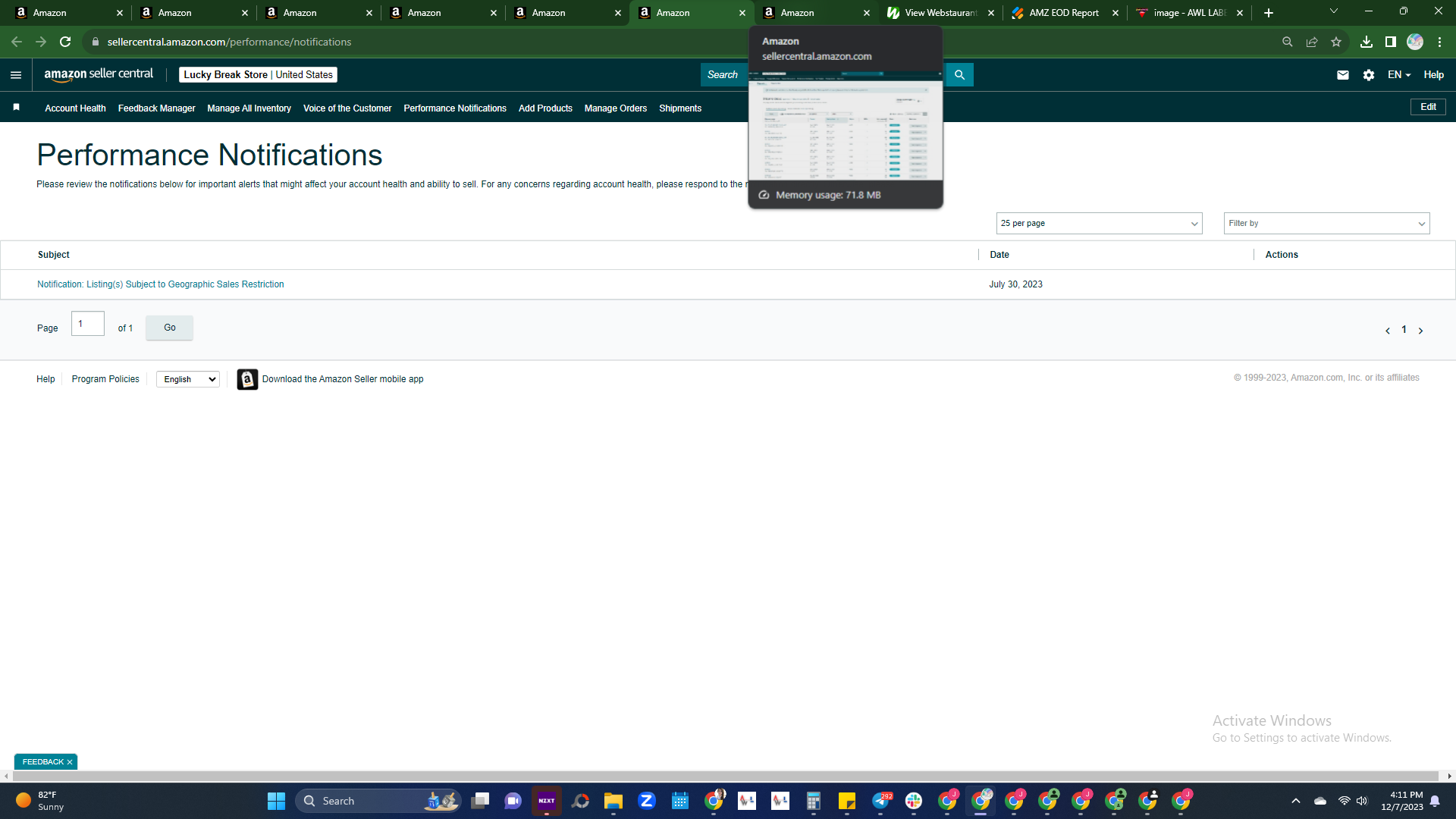This screenshot has height=819, width=1456.
Task: Open Sticky Notes from the taskbar
Action: tap(847, 801)
